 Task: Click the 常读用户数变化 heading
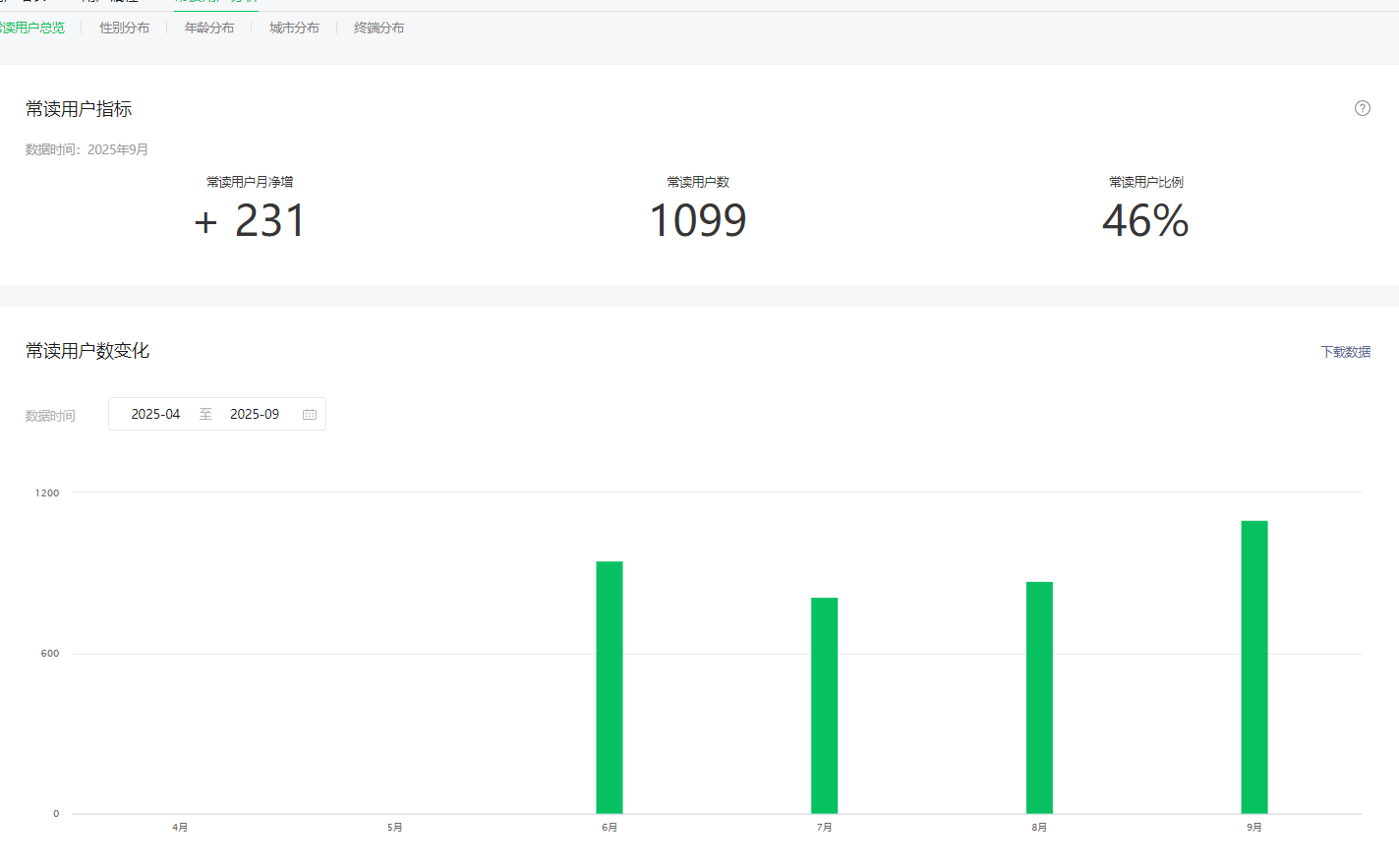(x=87, y=351)
